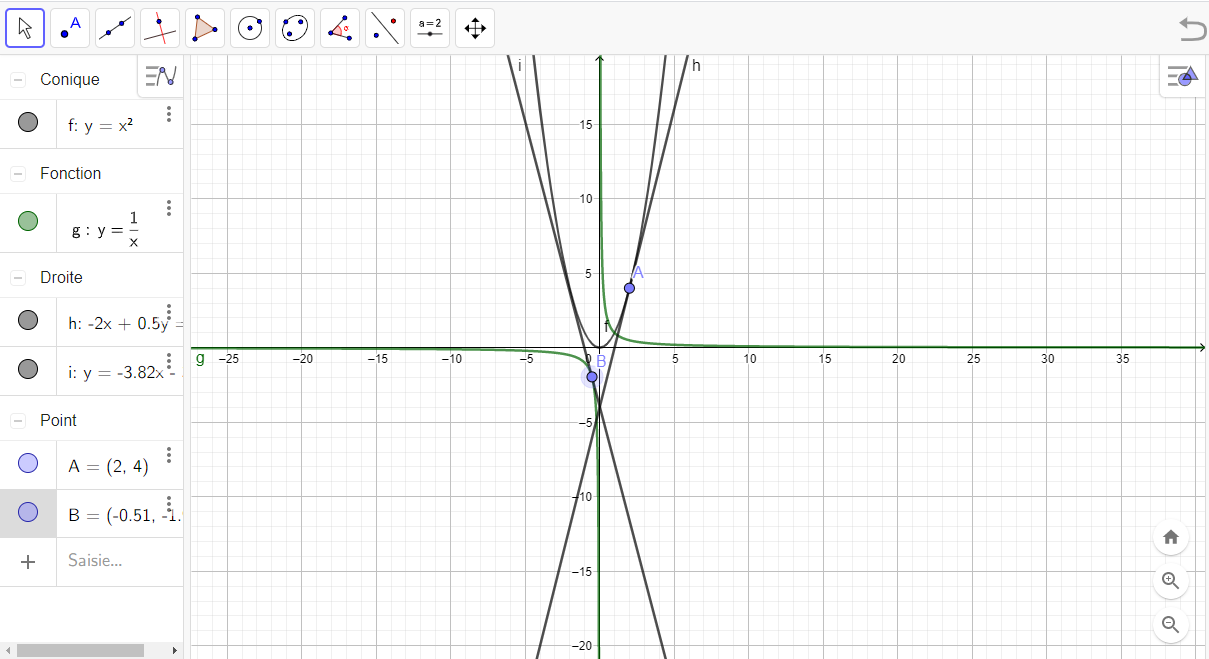Select the Move arrow tool
This screenshot has width=1209, height=659.
(25, 28)
